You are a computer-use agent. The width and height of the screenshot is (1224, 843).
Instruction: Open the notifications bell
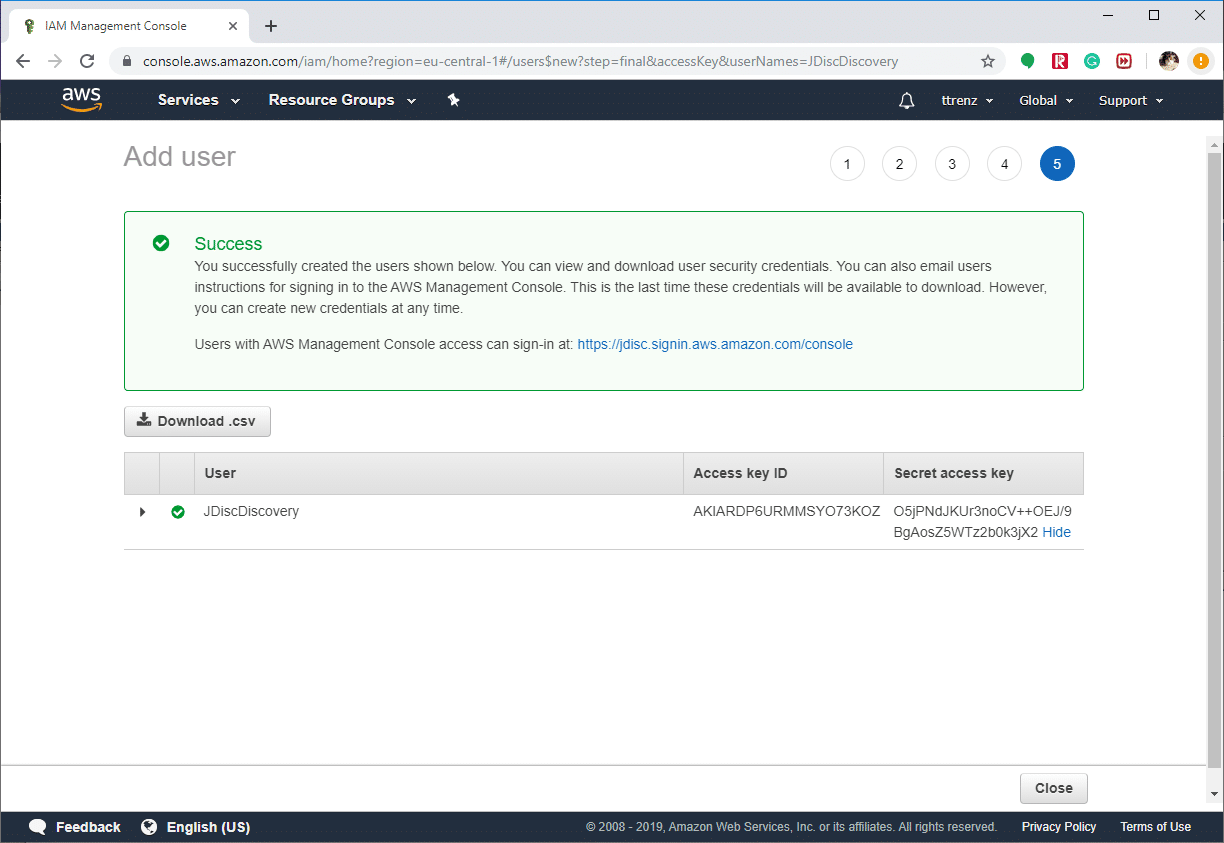906,100
